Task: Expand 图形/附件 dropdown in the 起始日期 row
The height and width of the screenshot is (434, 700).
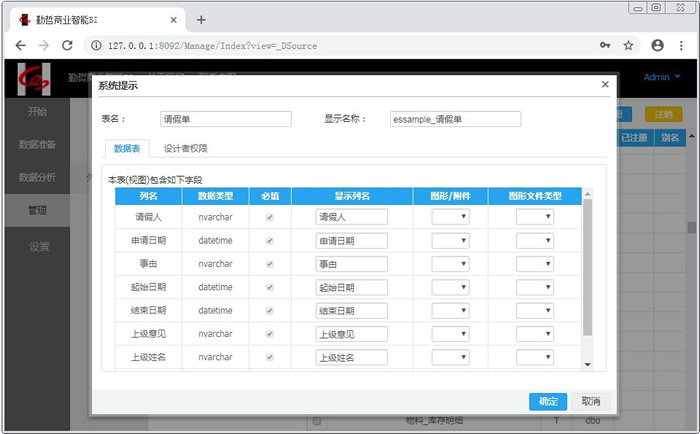Action: coord(450,287)
